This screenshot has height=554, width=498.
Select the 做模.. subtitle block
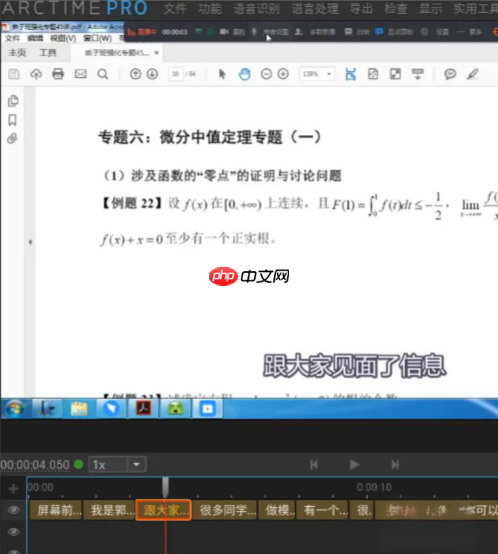coord(278,510)
